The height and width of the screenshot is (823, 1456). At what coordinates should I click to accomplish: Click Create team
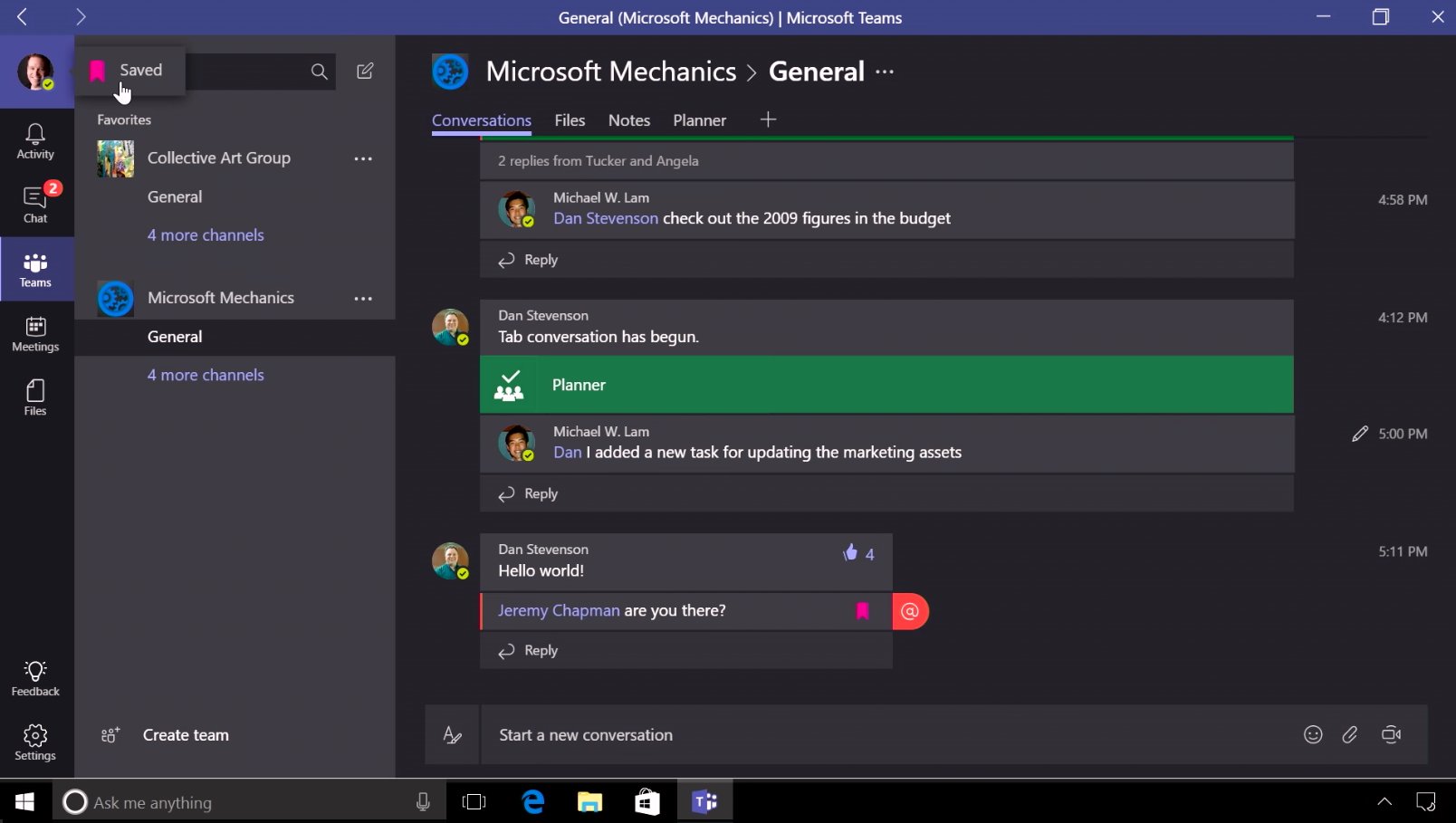(185, 735)
